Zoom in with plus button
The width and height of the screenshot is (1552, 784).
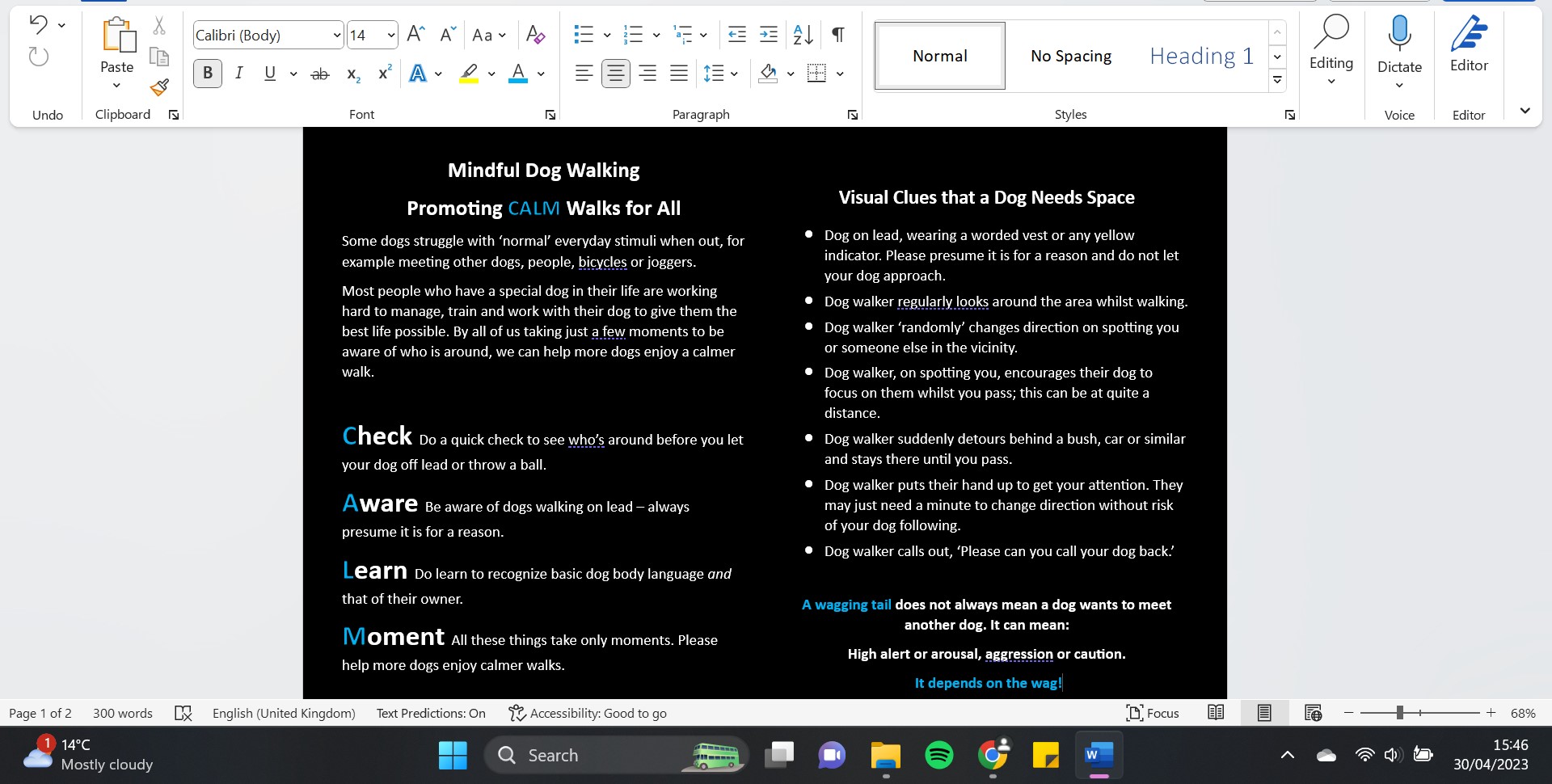pyautogui.click(x=1491, y=713)
